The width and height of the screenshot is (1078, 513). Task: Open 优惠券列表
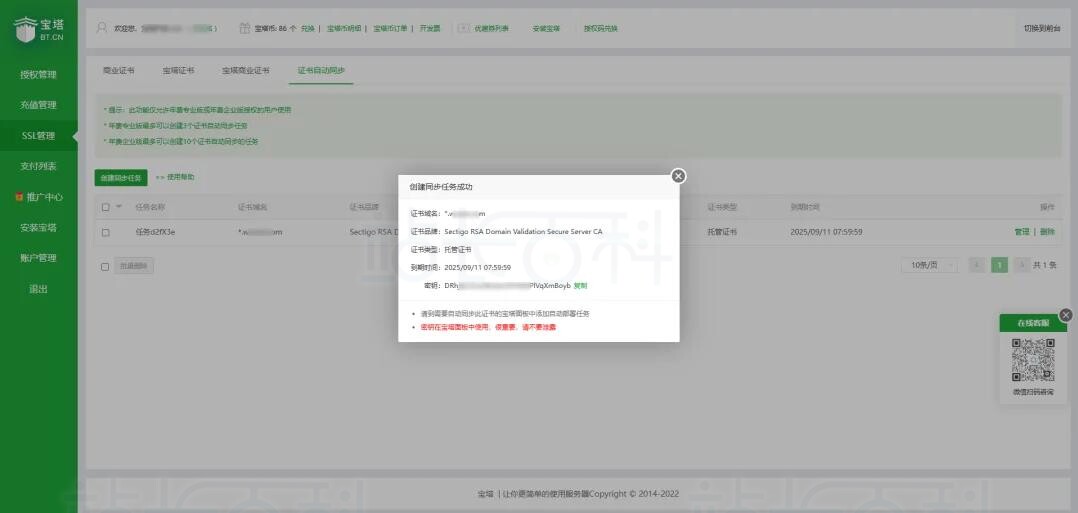coord(492,28)
